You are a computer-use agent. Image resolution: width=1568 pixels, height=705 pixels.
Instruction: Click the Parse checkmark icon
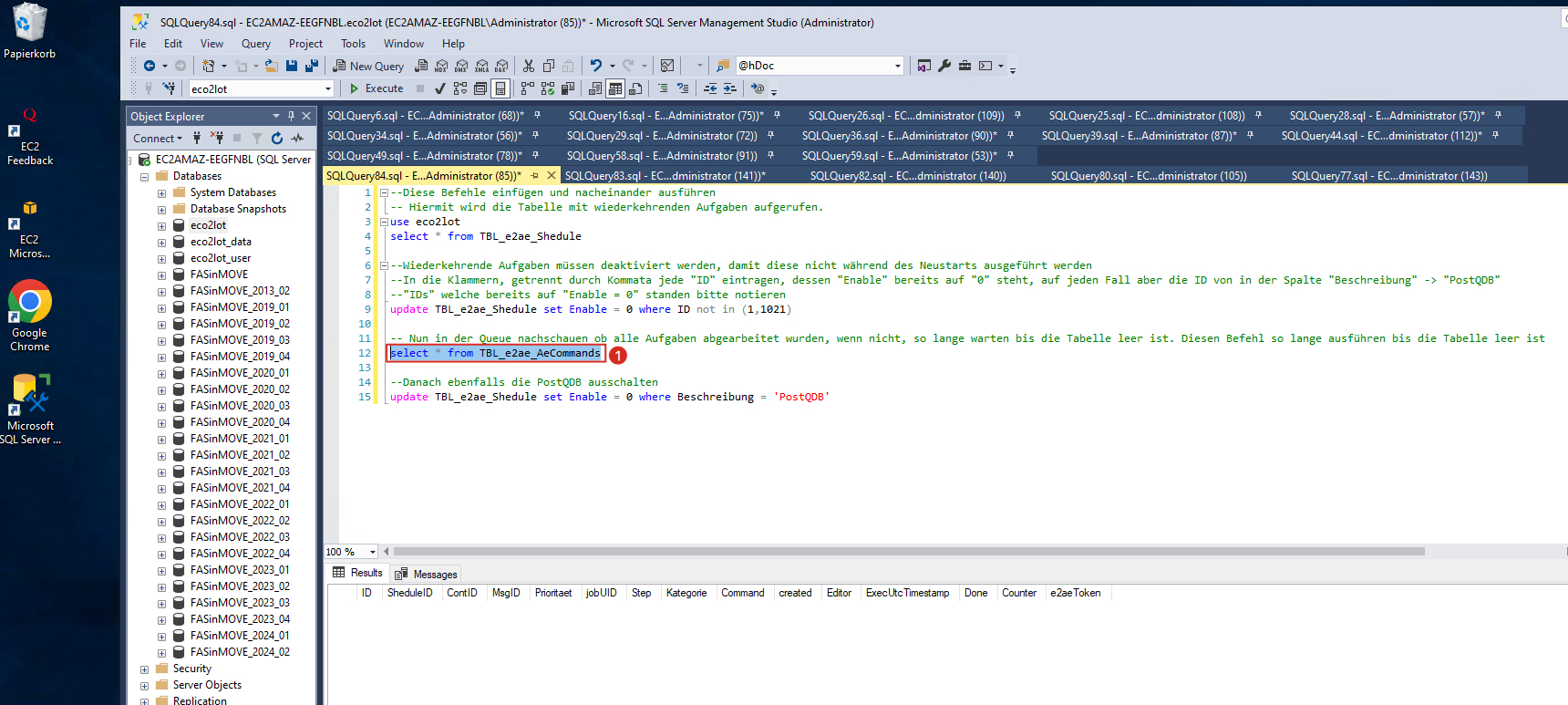[440, 88]
